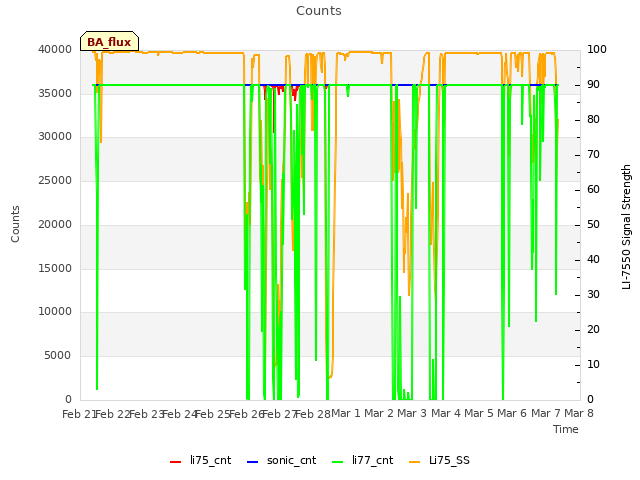
Task: Click the BA_flux label box
Action: coord(109,42)
